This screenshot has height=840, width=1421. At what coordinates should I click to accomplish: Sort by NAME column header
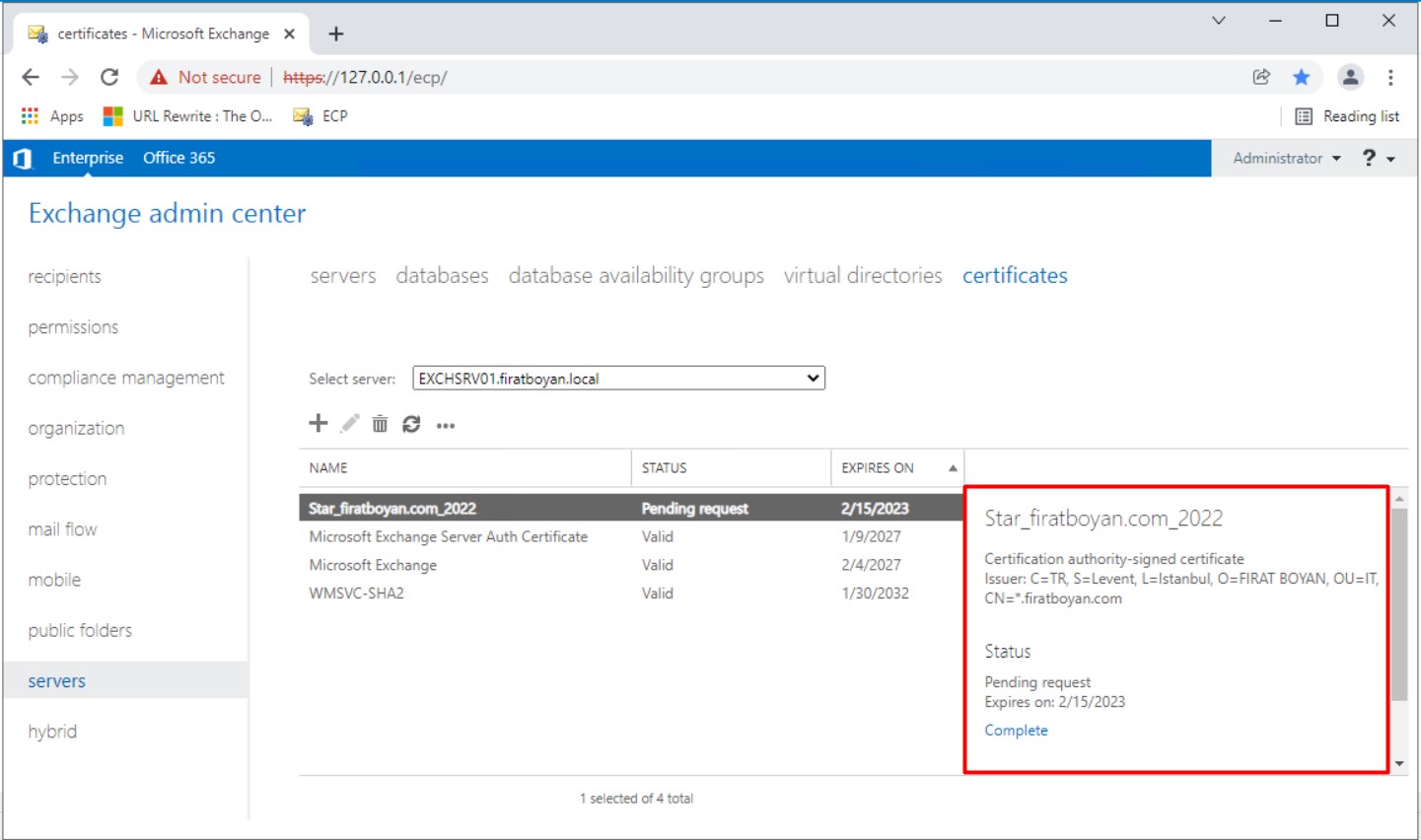coord(465,468)
